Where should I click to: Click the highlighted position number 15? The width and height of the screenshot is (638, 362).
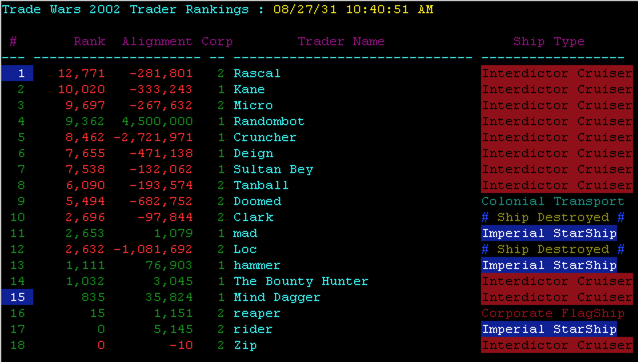pyautogui.click(x=17, y=297)
